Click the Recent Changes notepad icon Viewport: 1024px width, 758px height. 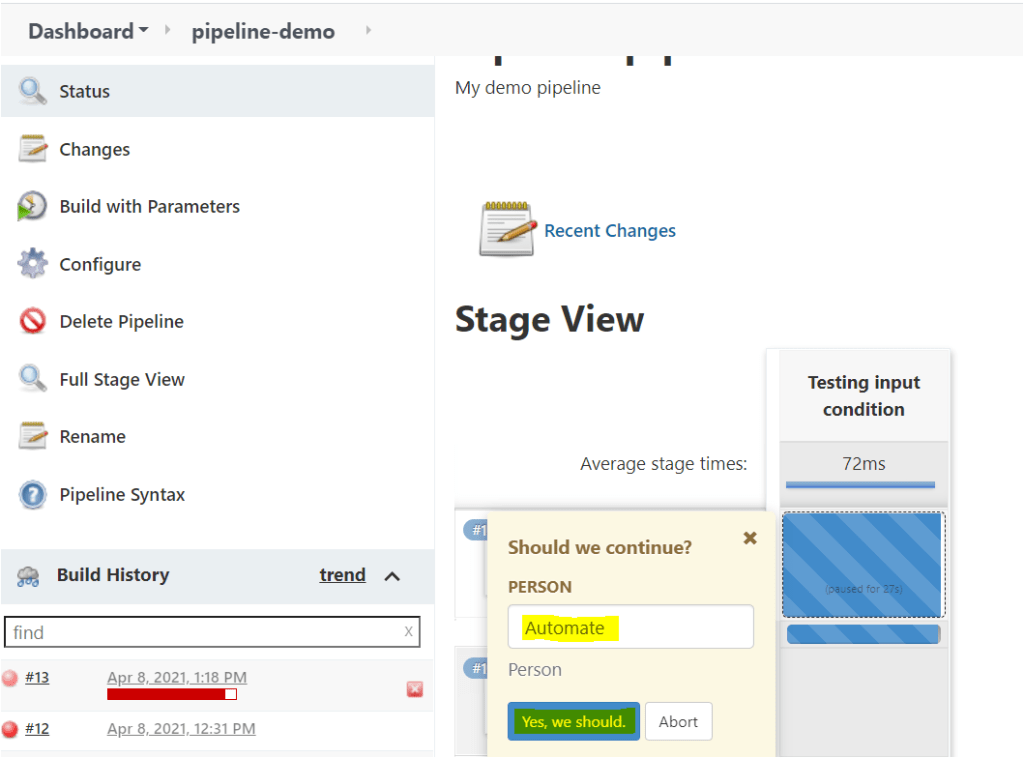pyautogui.click(x=506, y=228)
